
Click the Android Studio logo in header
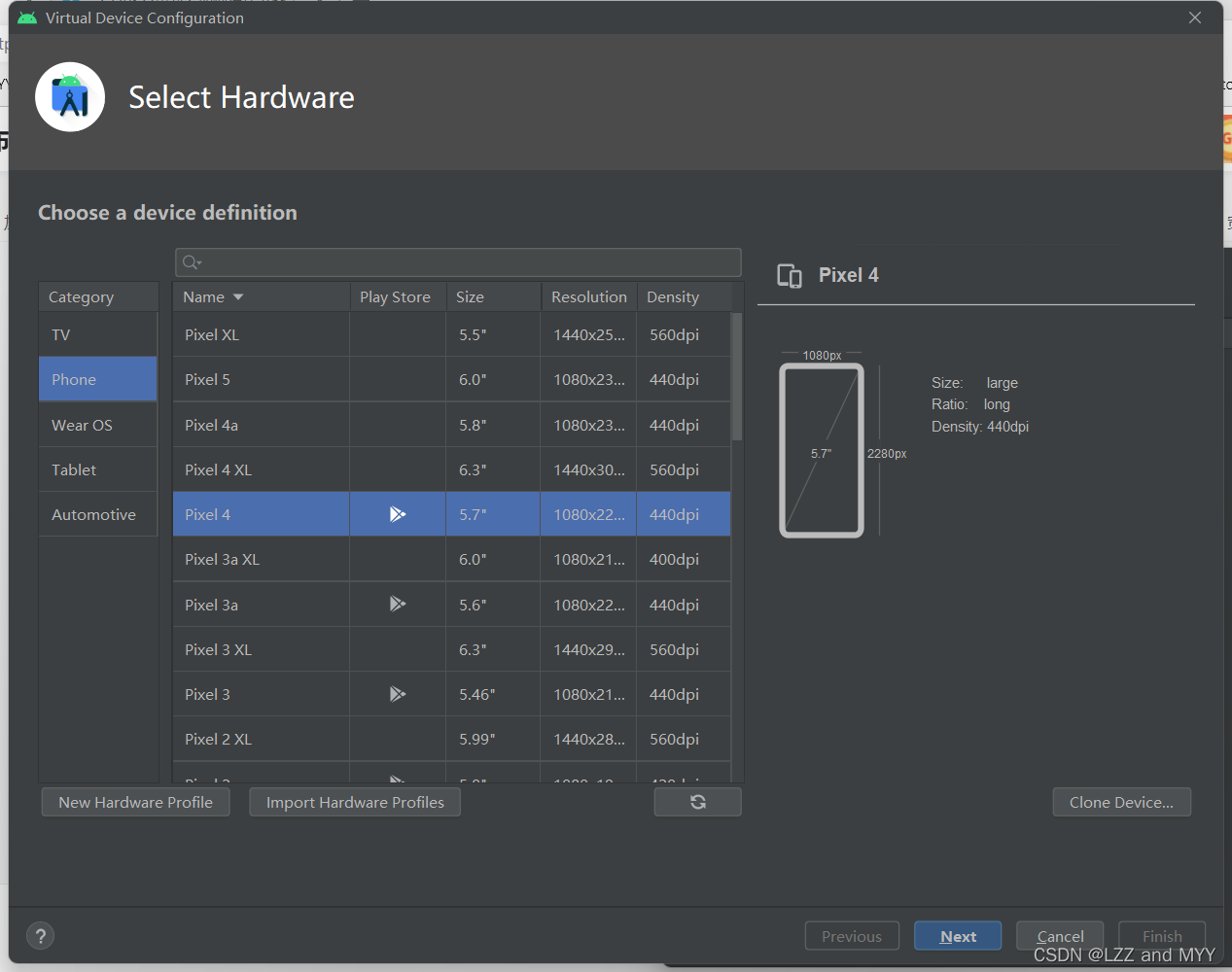(x=70, y=97)
